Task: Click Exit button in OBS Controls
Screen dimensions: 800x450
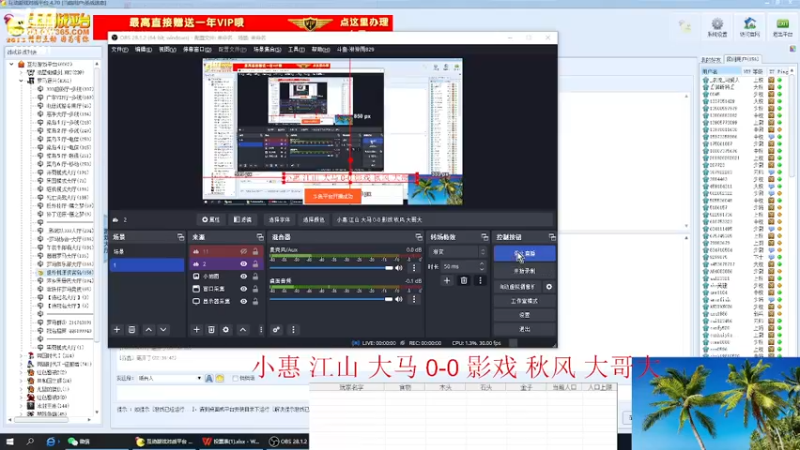Action: 524,329
